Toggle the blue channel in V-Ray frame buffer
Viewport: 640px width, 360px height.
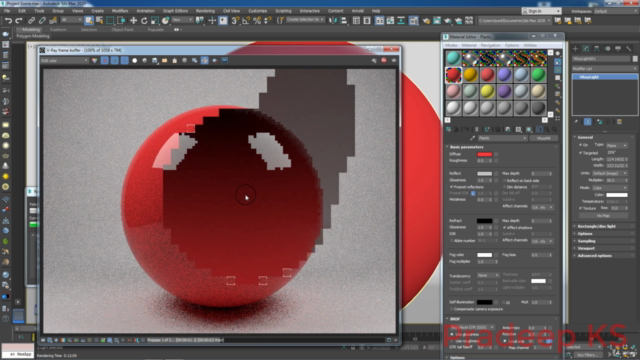[124, 60]
